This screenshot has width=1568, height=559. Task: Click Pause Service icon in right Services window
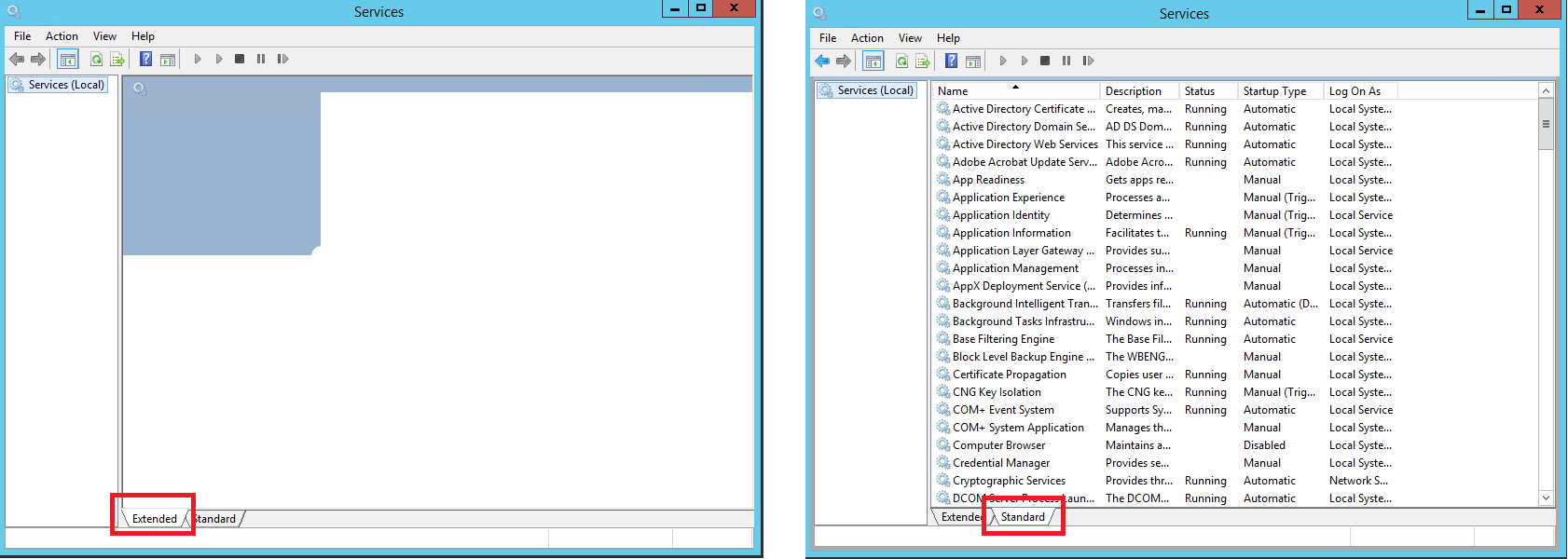tap(1066, 61)
